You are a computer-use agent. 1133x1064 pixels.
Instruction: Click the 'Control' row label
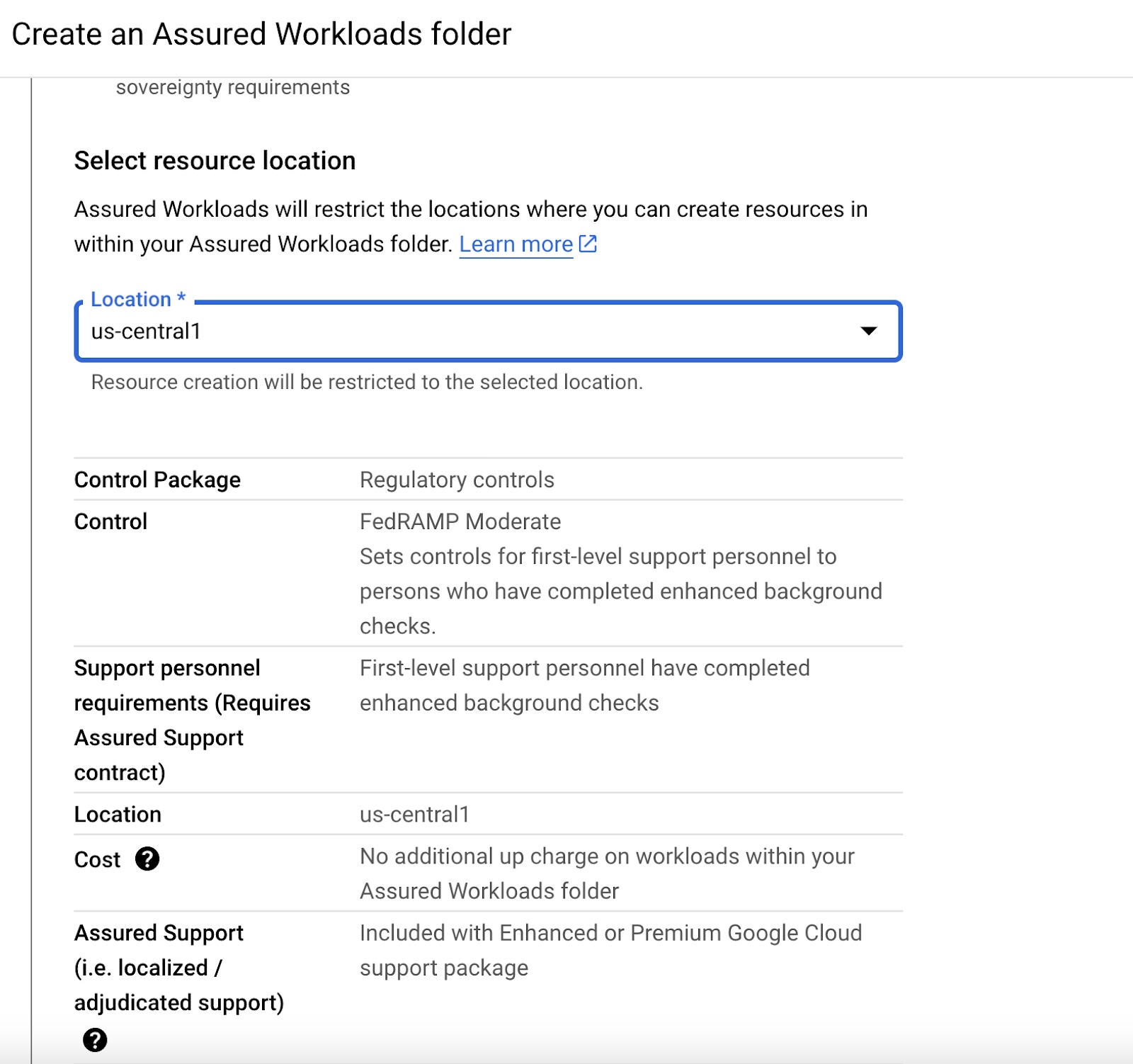[110, 521]
